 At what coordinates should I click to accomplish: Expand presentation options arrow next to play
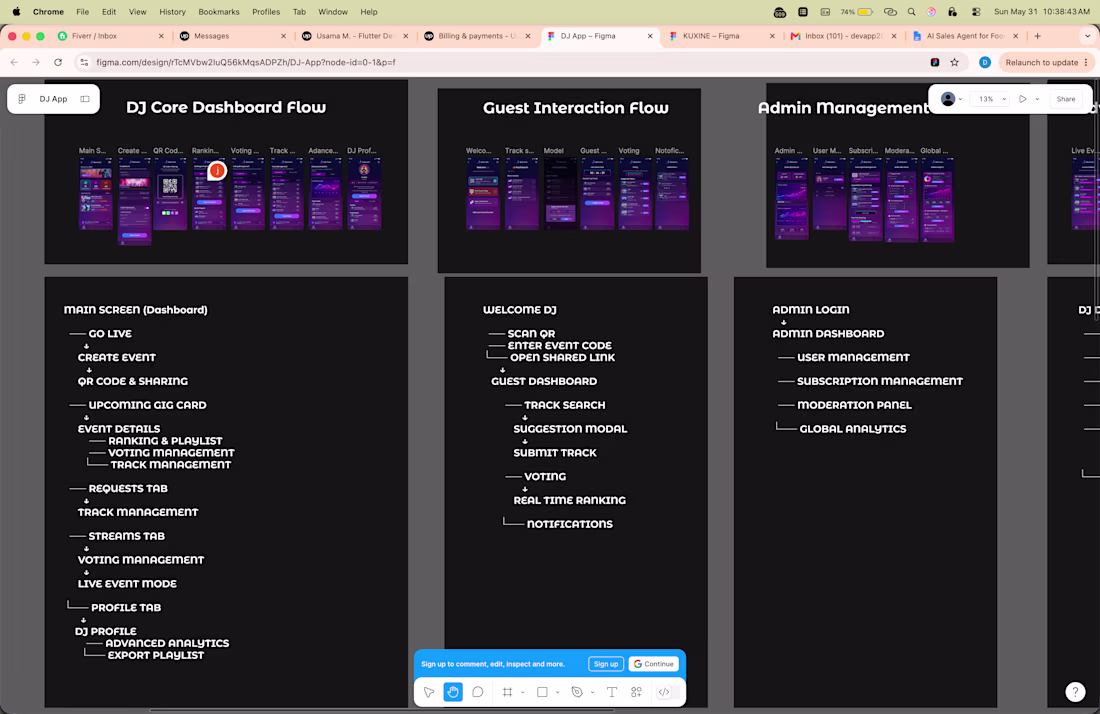coord(1038,99)
